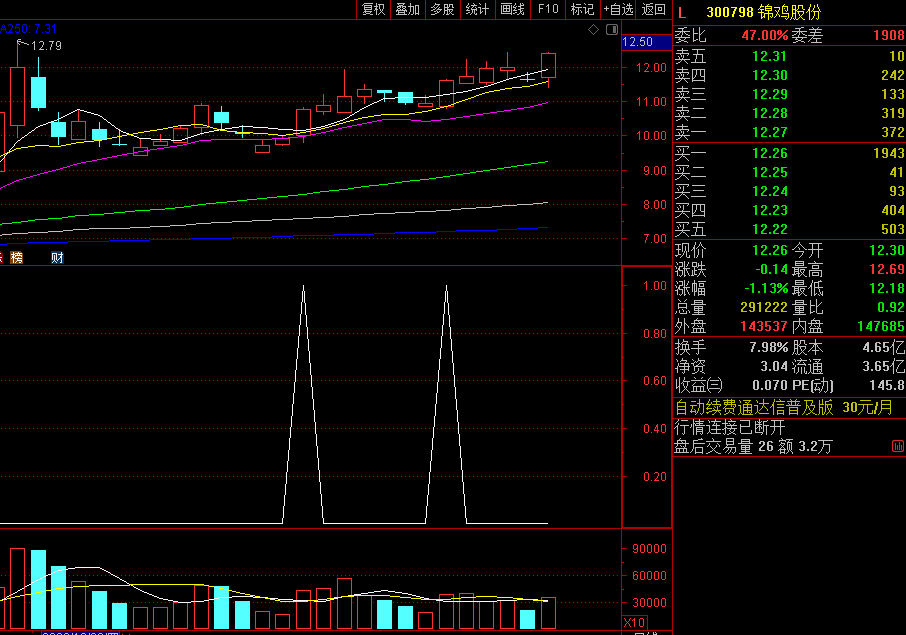Click the 财 finance badge under the chart
This screenshot has width=906, height=635.
coord(57,258)
